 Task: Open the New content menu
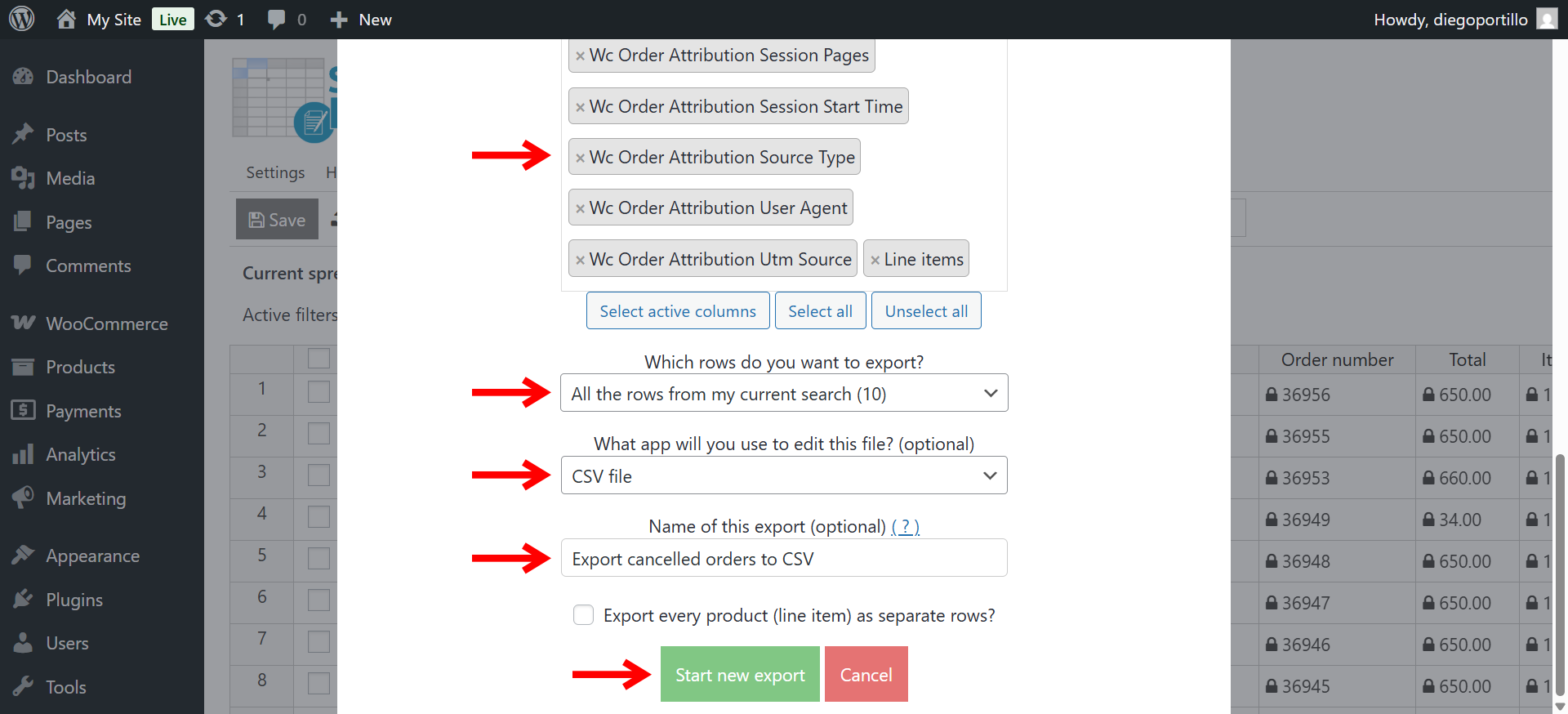pyautogui.click(x=361, y=19)
